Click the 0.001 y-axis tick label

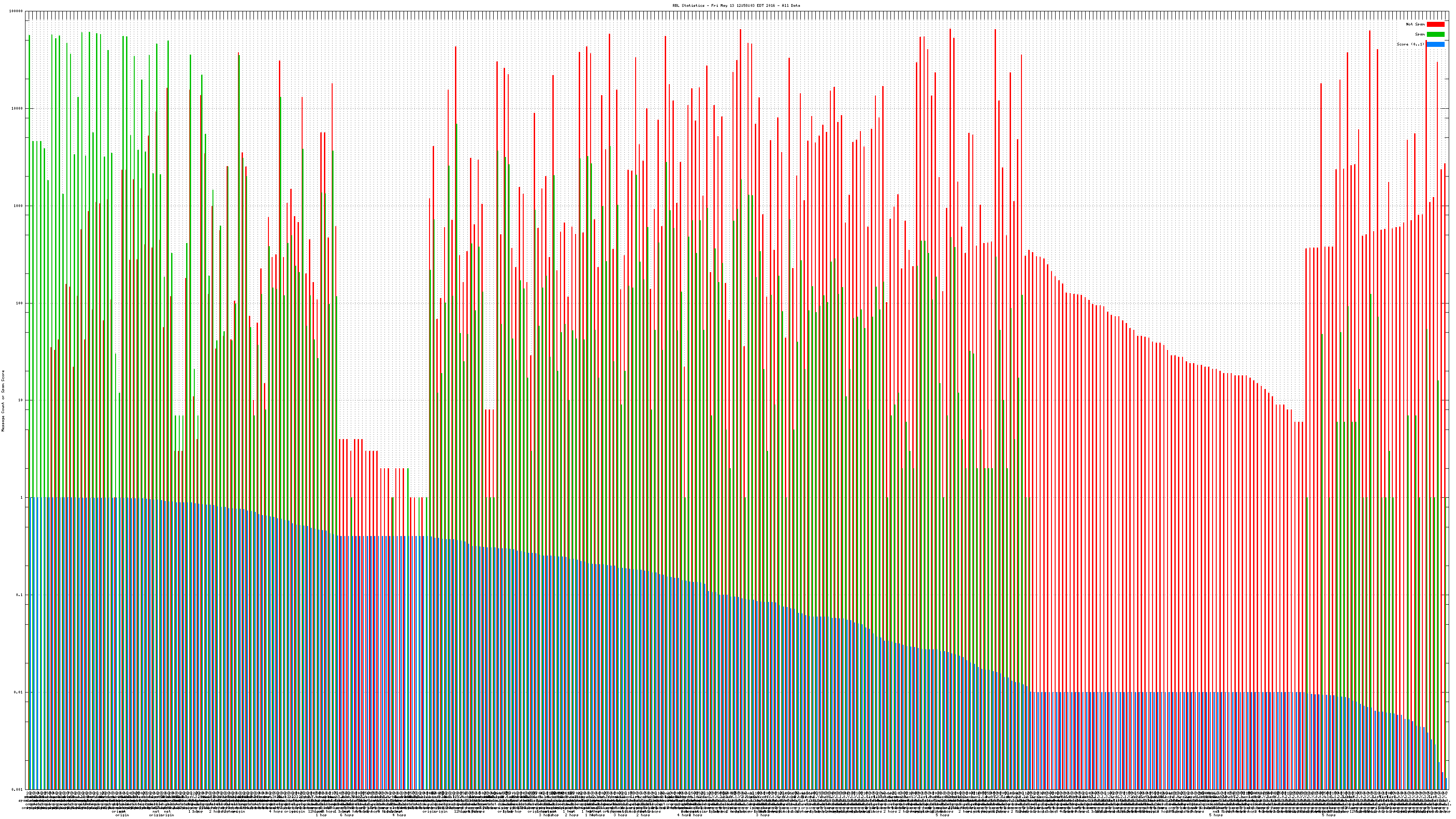[x=18, y=789]
